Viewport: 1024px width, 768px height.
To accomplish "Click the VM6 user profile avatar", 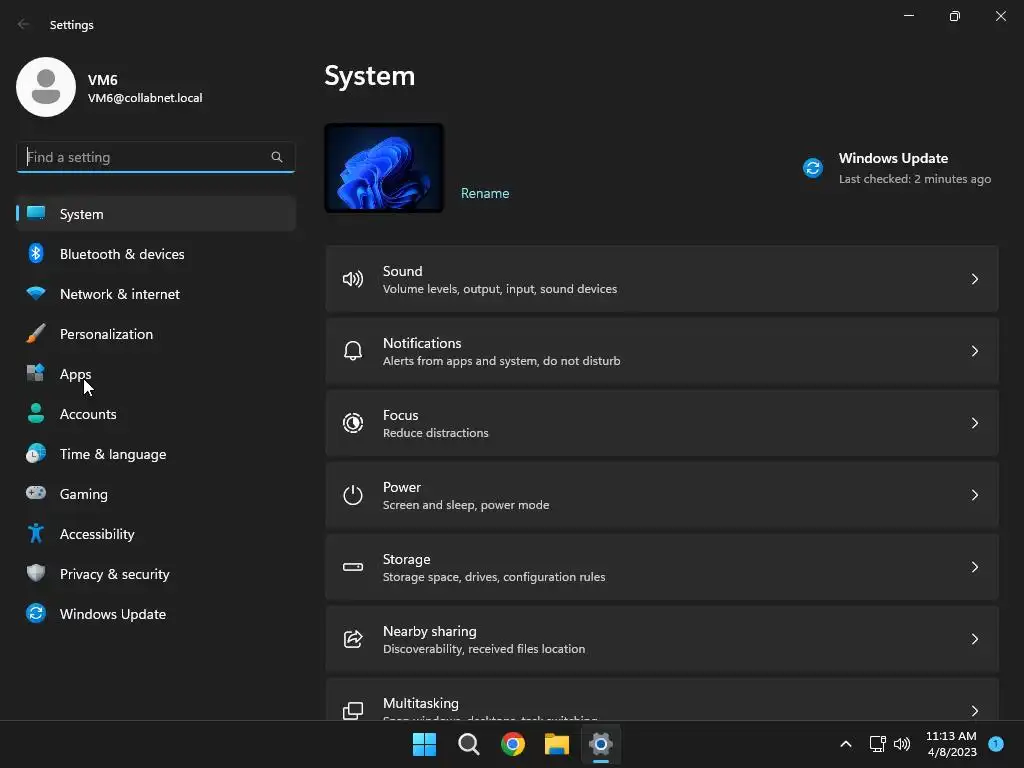I will (x=46, y=87).
